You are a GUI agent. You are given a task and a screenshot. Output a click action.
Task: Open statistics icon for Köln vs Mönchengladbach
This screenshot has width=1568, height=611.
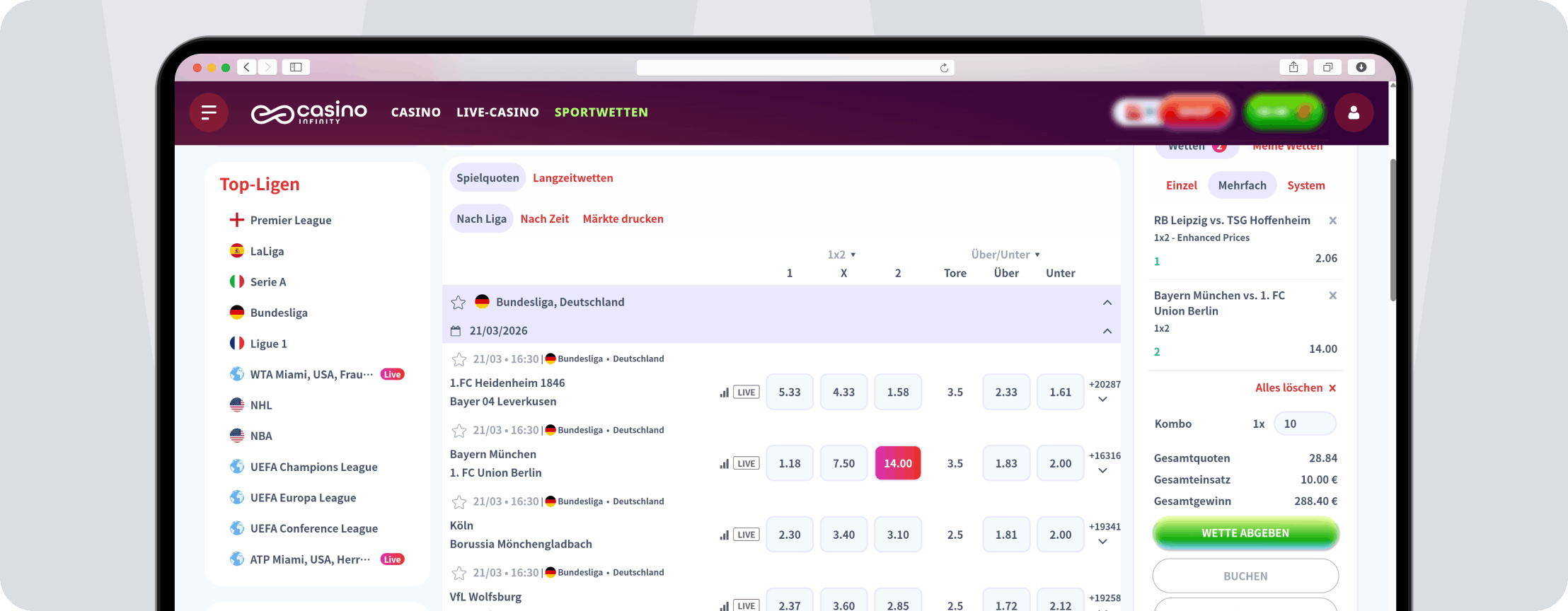tap(724, 535)
